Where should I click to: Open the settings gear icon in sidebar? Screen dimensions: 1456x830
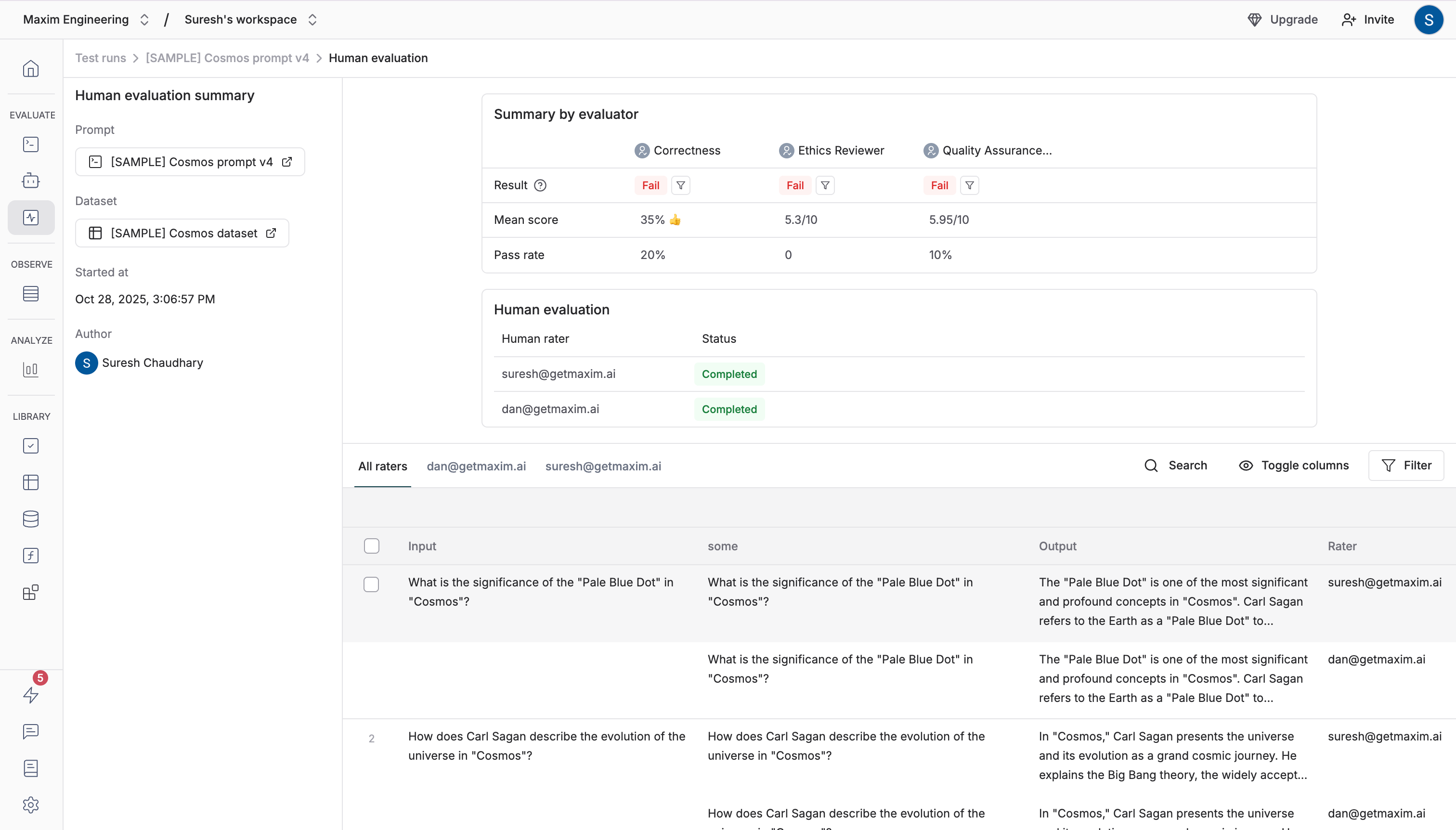coord(31,804)
